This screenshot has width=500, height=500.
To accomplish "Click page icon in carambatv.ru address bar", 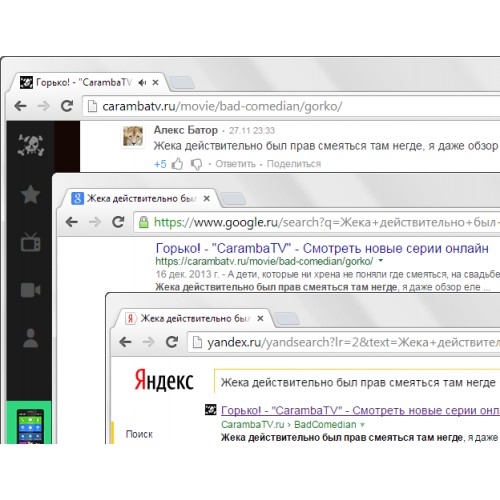I will [x=92, y=106].
